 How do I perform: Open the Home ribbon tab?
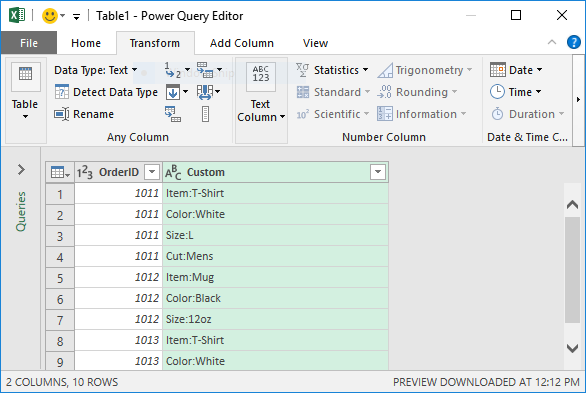click(x=86, y=43)
